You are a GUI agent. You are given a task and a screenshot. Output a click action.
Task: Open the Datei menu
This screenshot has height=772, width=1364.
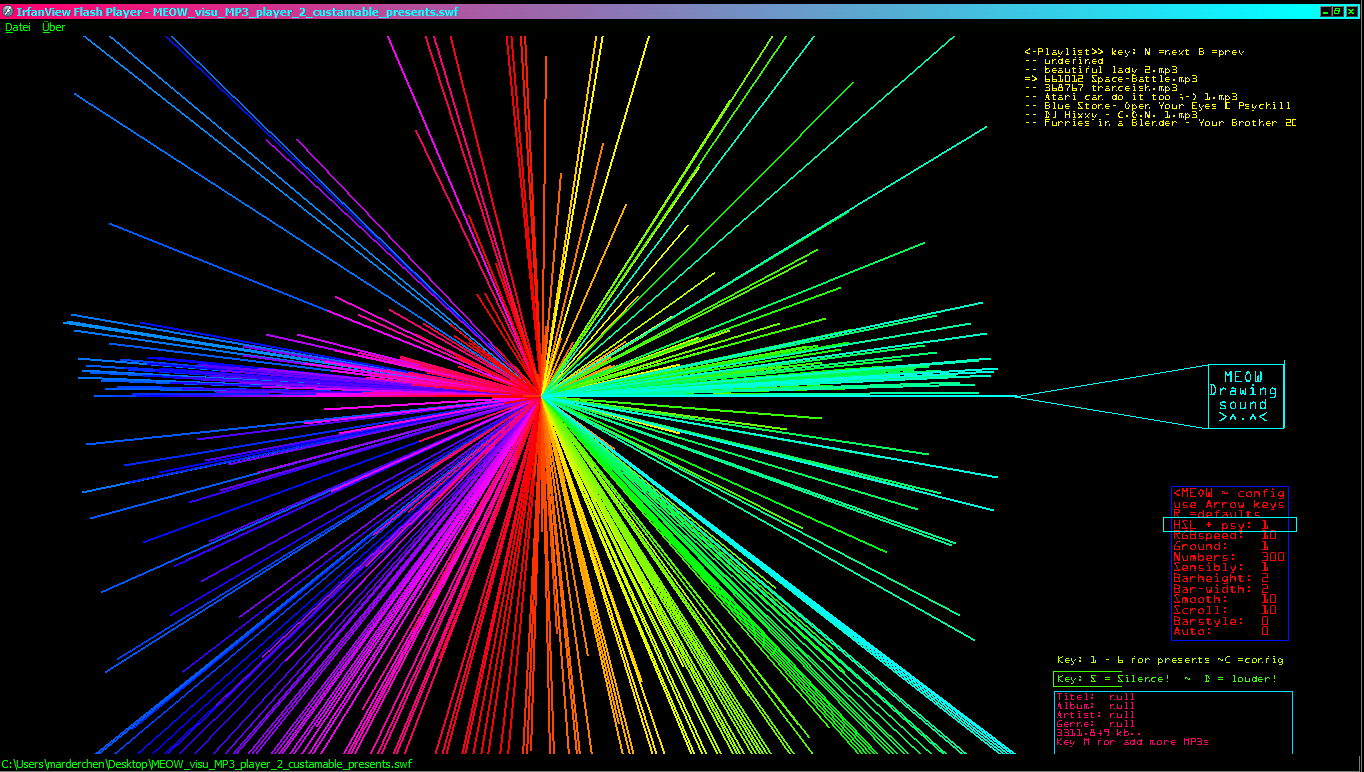(x=18, y=27)
